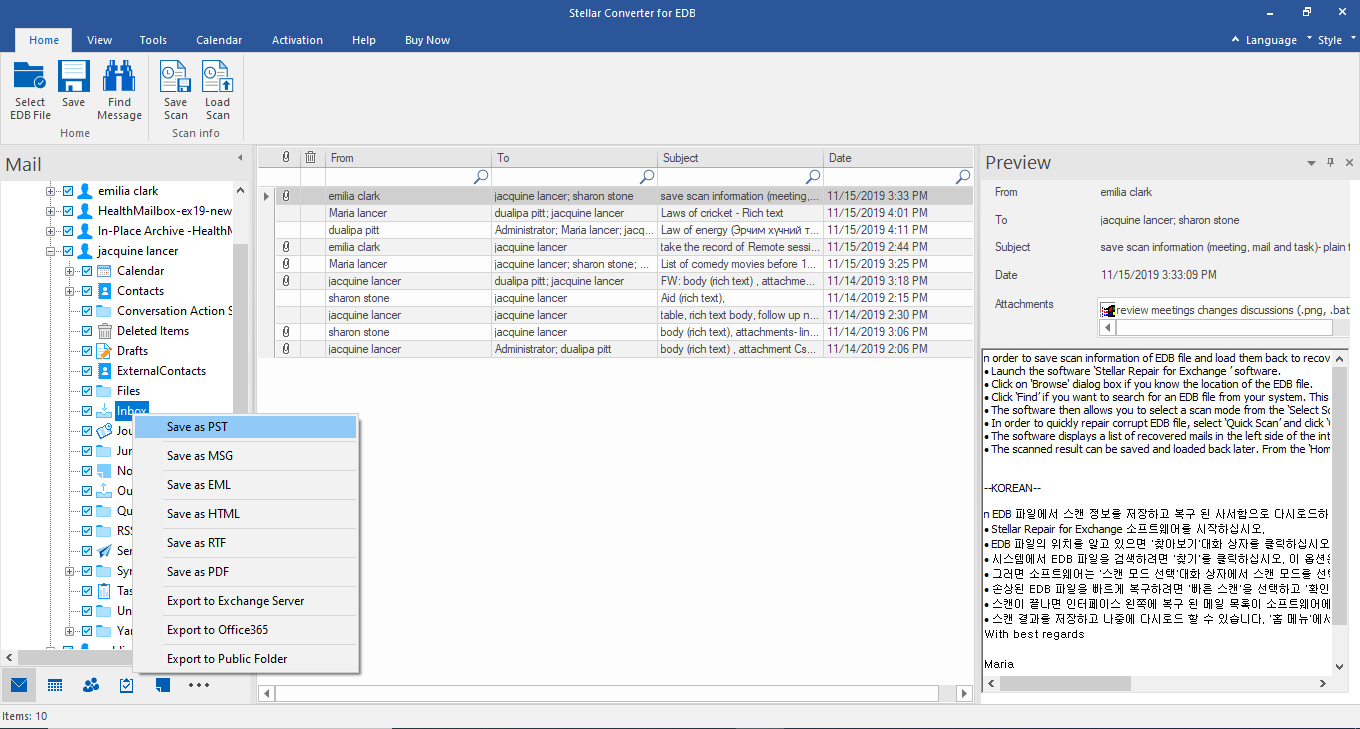
Task: Expand the Contacts folder node
Action: [x=70, y=291]
